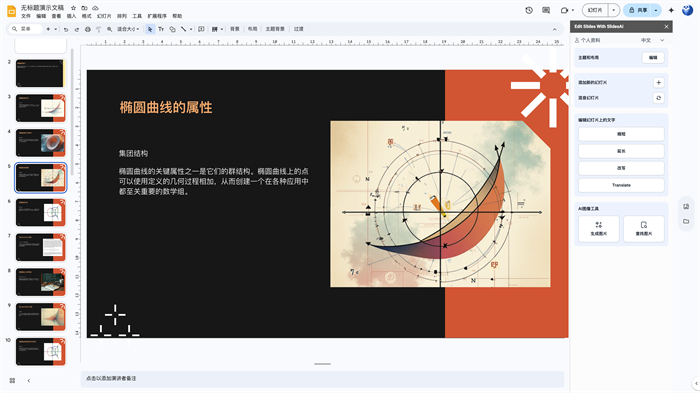This screenshot has width=700, height=393.
Task: Click the zoom magnifier icon
Action: pos(109,29)
